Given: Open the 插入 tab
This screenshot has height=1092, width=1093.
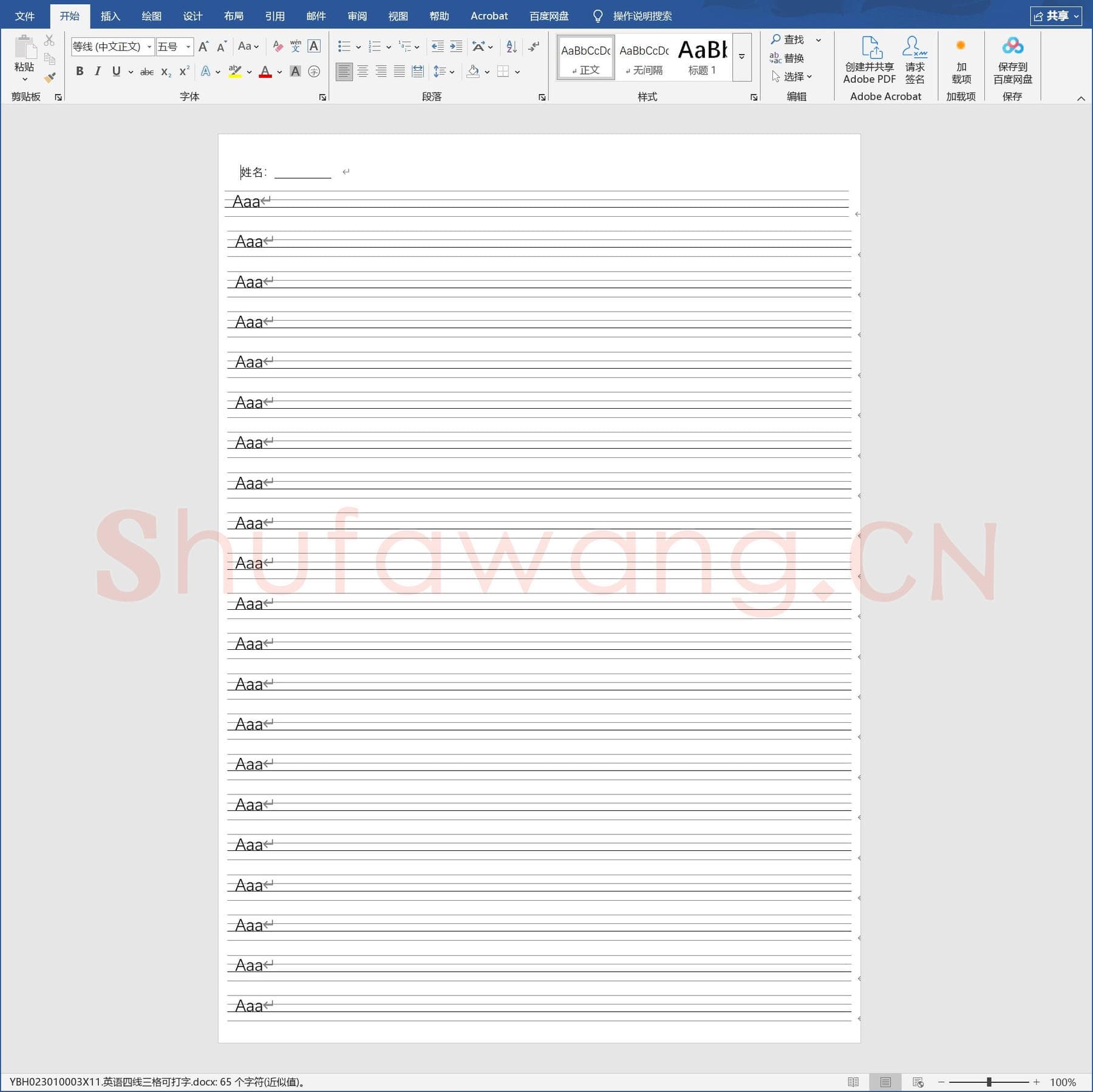Looking at the screenshot, I should click(x=111, y=16).
